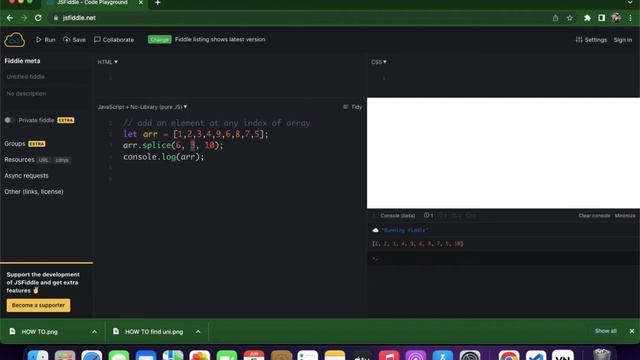Open Podcasts from the dock
The image size is (640, 360).
click(x=416, y=355)
